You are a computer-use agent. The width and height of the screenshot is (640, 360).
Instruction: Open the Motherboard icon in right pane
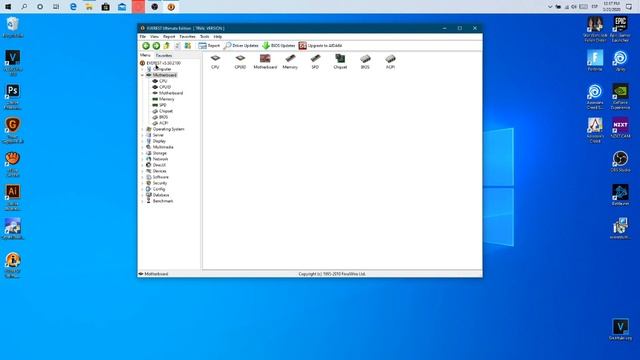pyautogui.click(x=265, y=62)
